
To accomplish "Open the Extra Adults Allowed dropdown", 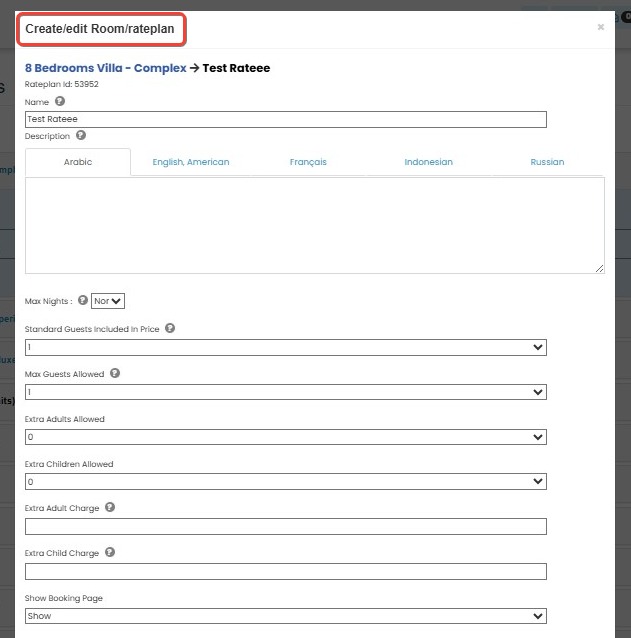I will [x=286, y=437].
